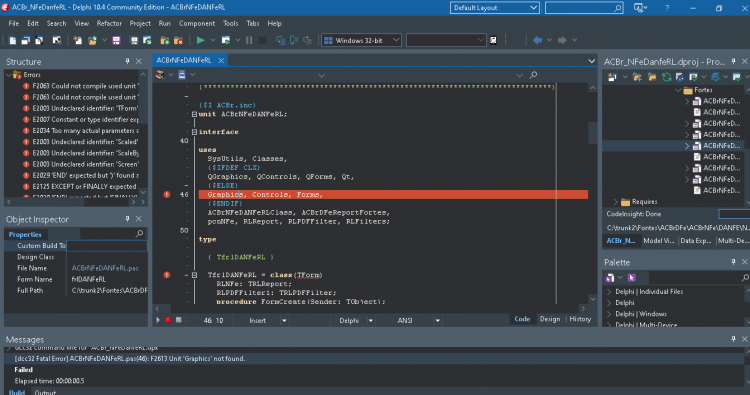
Task: Pin the Messages panel
Action: tap(733, 339)
